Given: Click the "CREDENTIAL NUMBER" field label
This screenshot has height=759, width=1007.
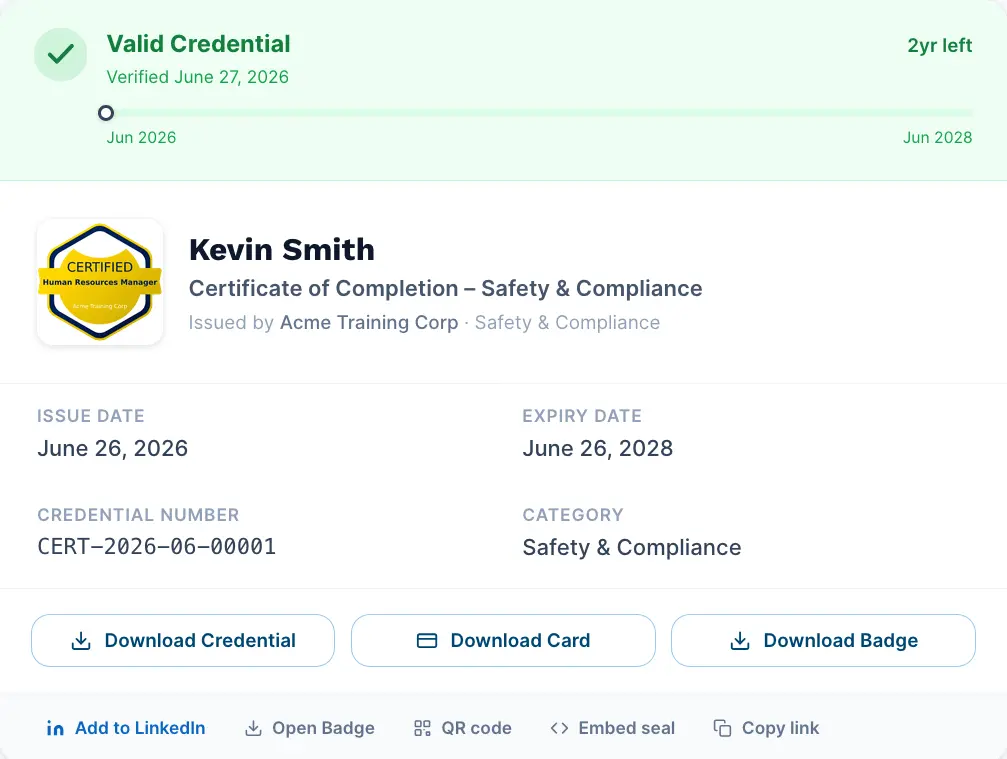Looking at the screenshot, I should point(138,515).
